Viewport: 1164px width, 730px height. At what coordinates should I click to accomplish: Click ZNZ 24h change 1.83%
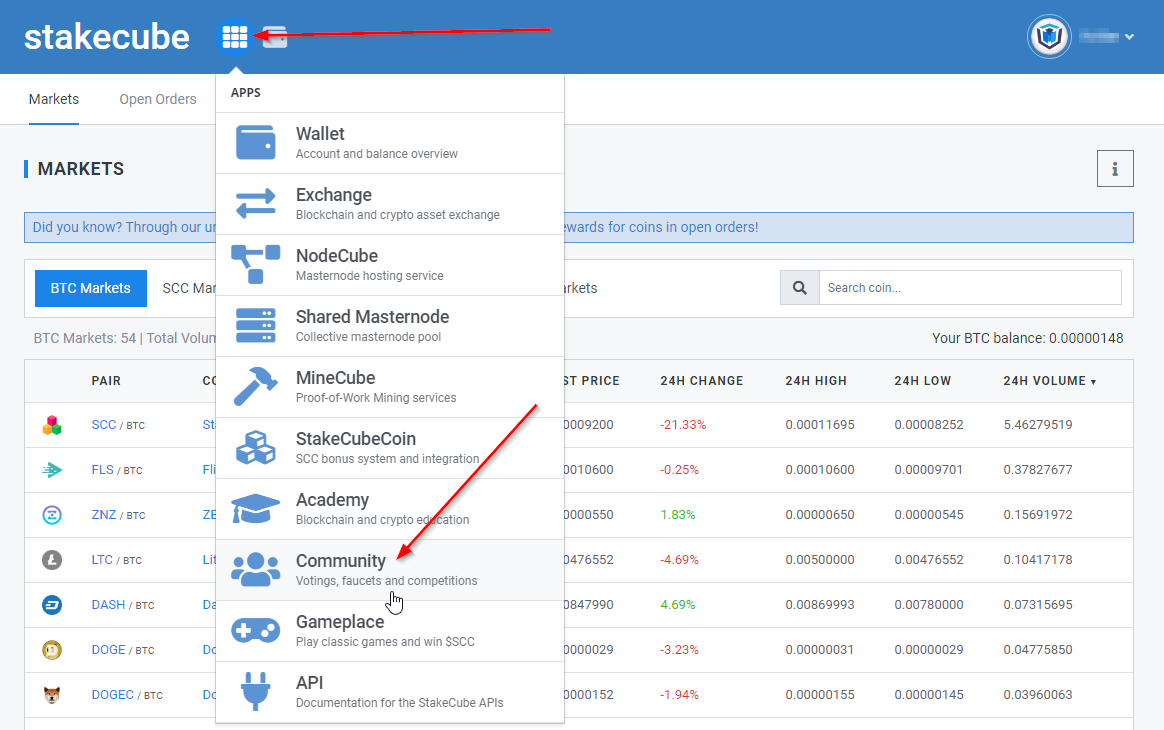678,515
